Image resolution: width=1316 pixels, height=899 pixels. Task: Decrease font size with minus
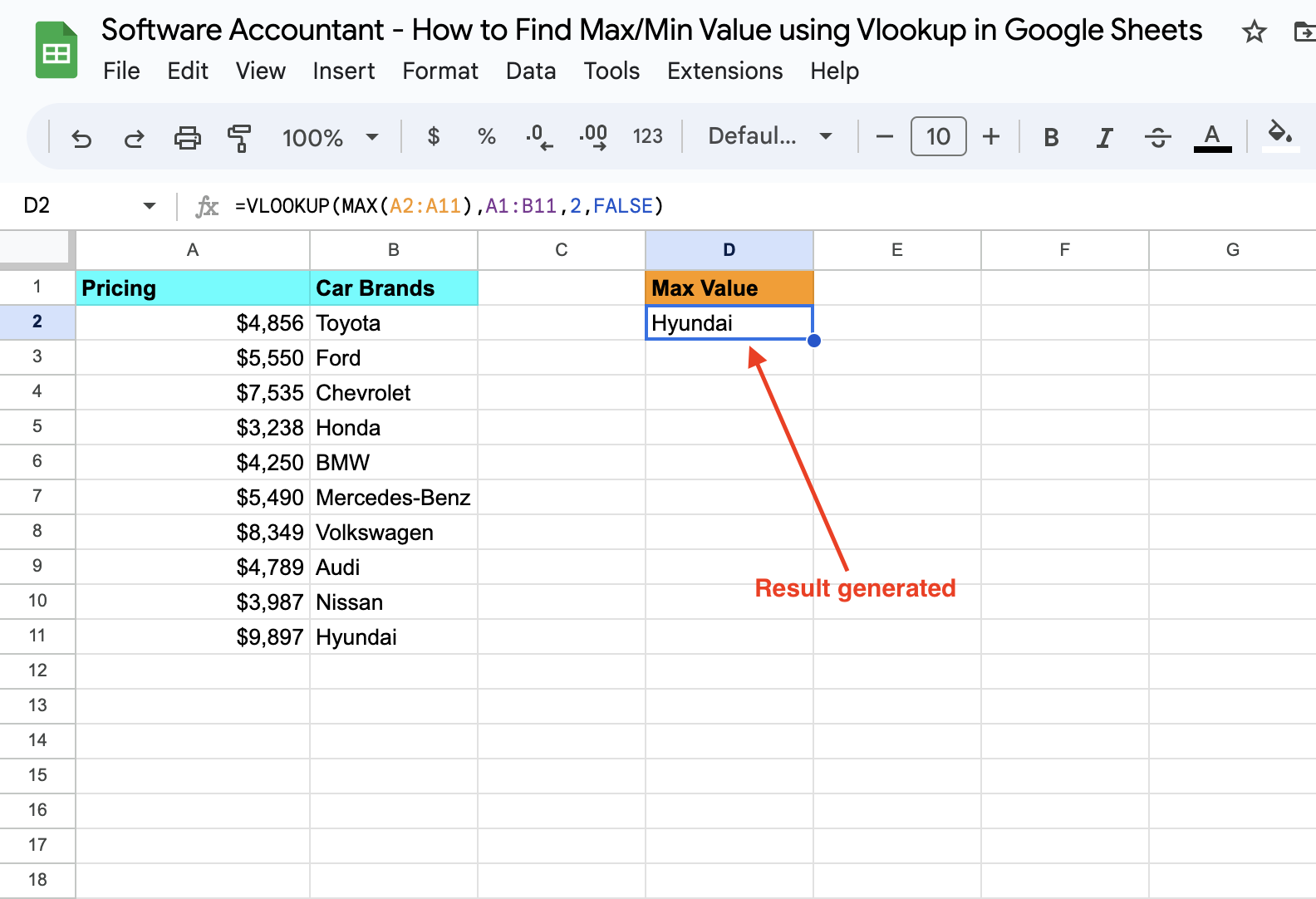[x=885, y=137]
